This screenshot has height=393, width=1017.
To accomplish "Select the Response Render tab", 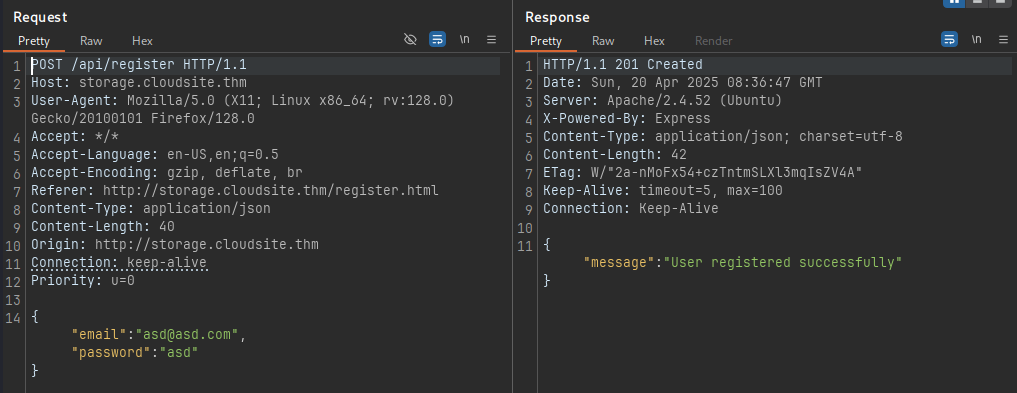I will pos(713,41).
